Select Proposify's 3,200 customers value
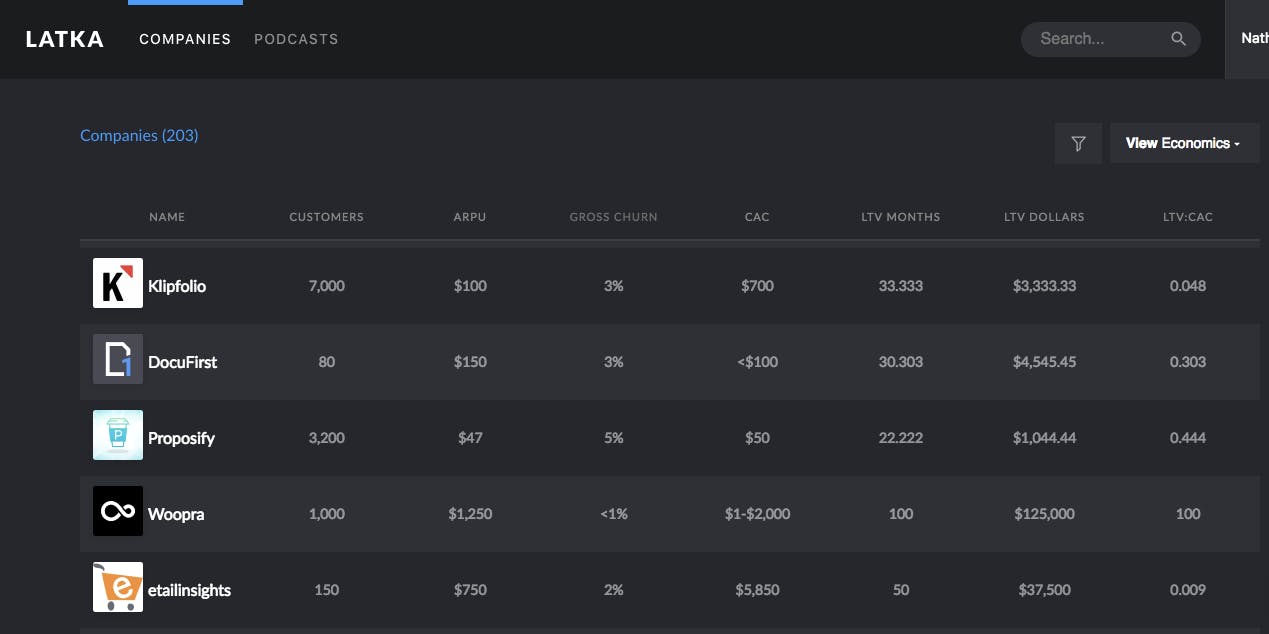 (x=327, y=438)
